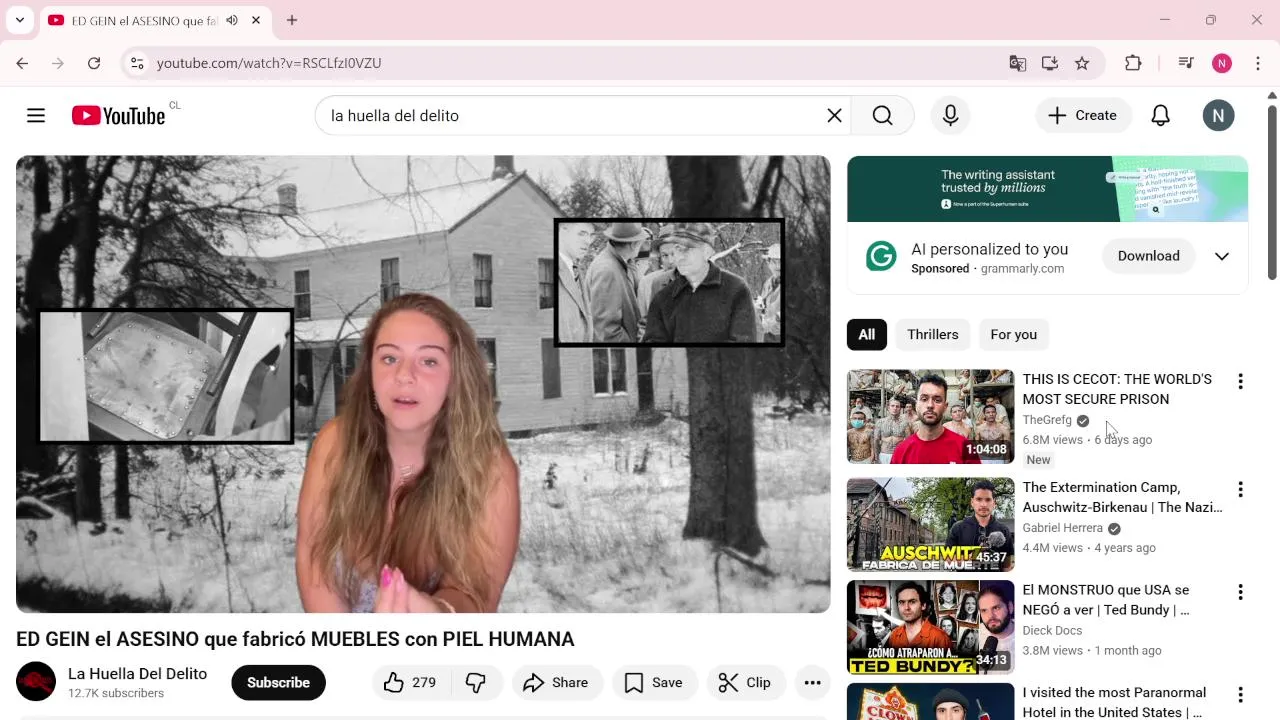Click the CECOT prison video thumbnail
The width and height of the screenshot is (1280, 720).
tap(931, 417)
